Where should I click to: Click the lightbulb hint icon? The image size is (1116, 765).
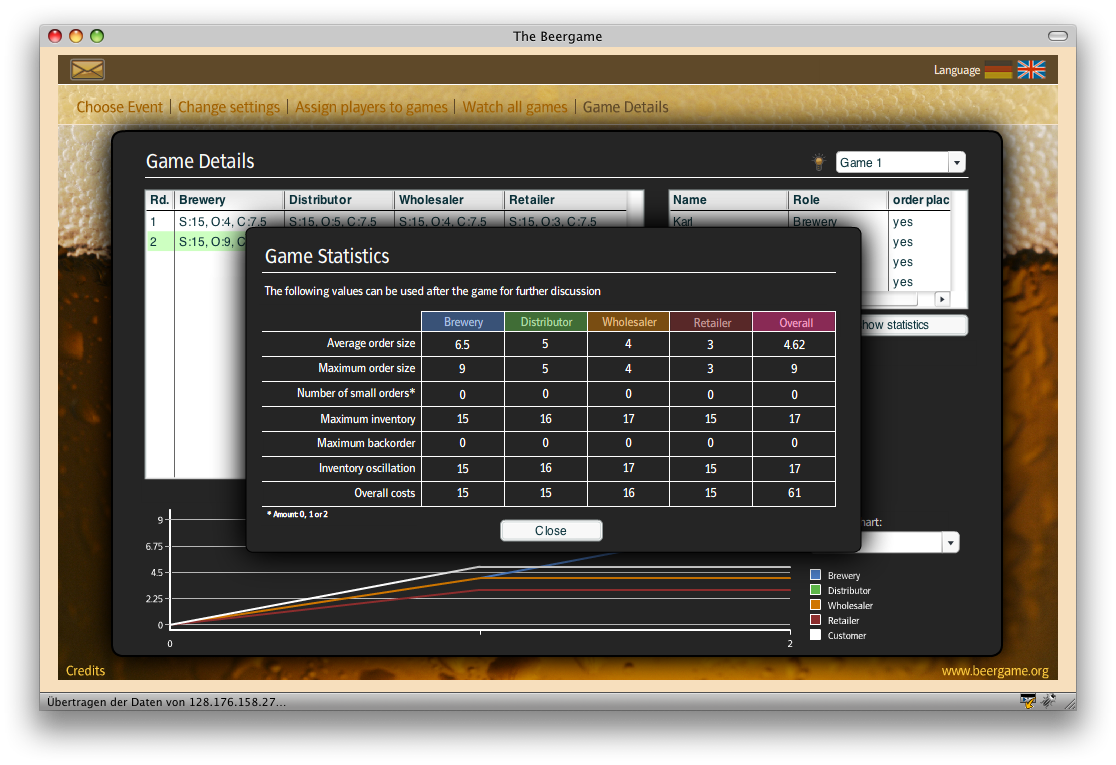coord(818,162)
